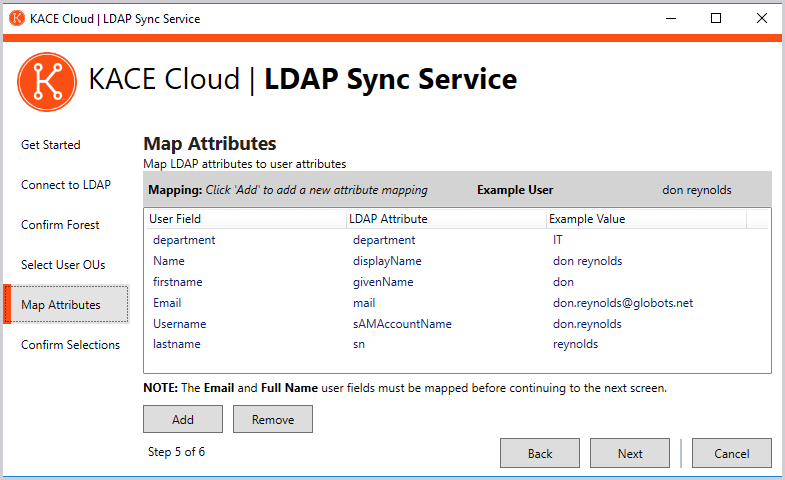Proceed with the Next button
785x480 pixels.
[629, 453]
